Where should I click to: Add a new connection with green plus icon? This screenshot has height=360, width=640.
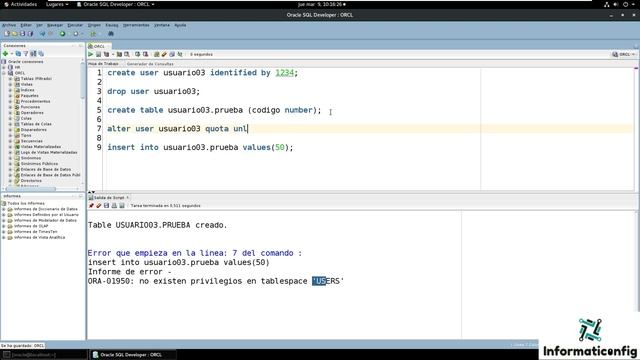pyautogui.click(x=5, y=53)
